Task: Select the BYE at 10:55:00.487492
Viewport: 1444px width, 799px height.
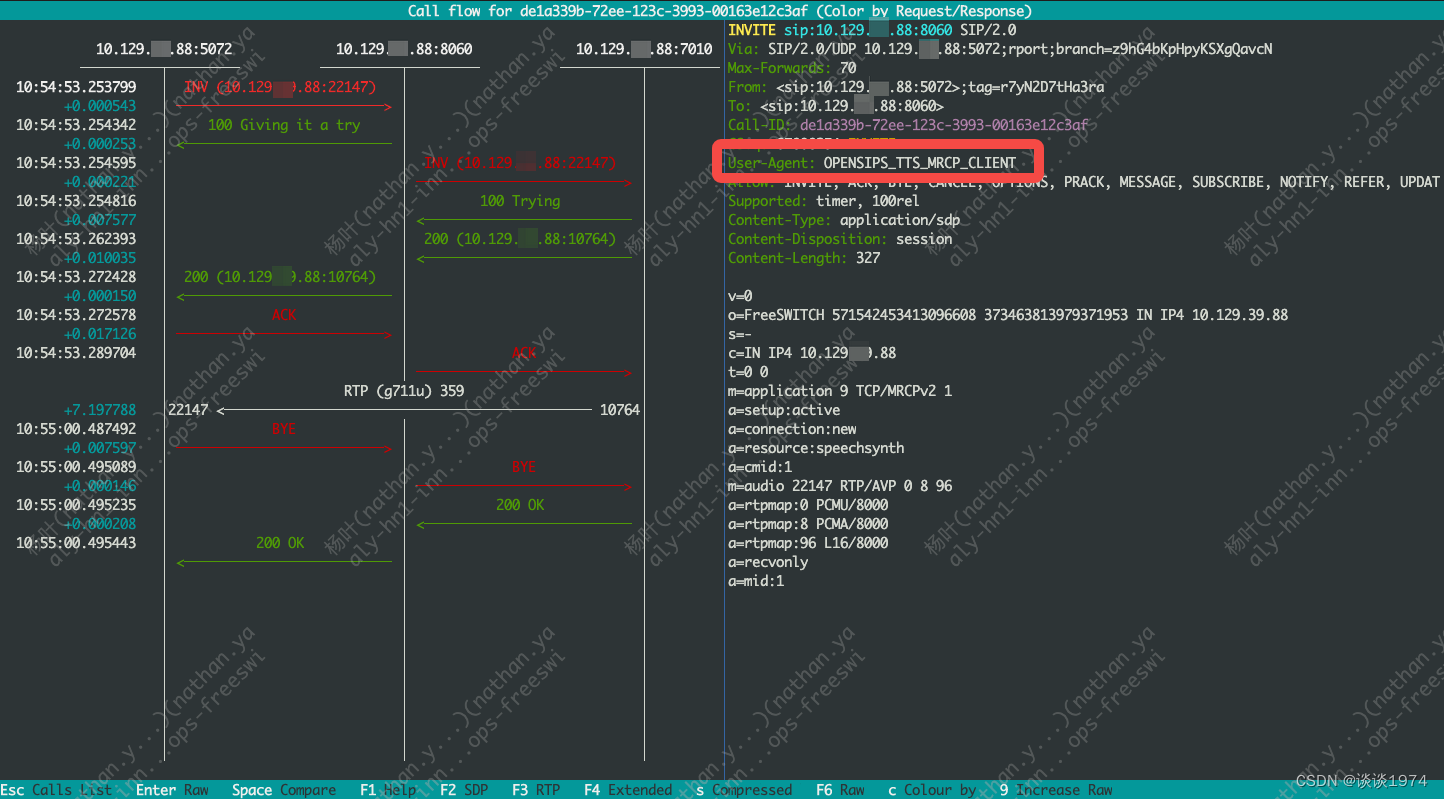Action: (284, 429)
